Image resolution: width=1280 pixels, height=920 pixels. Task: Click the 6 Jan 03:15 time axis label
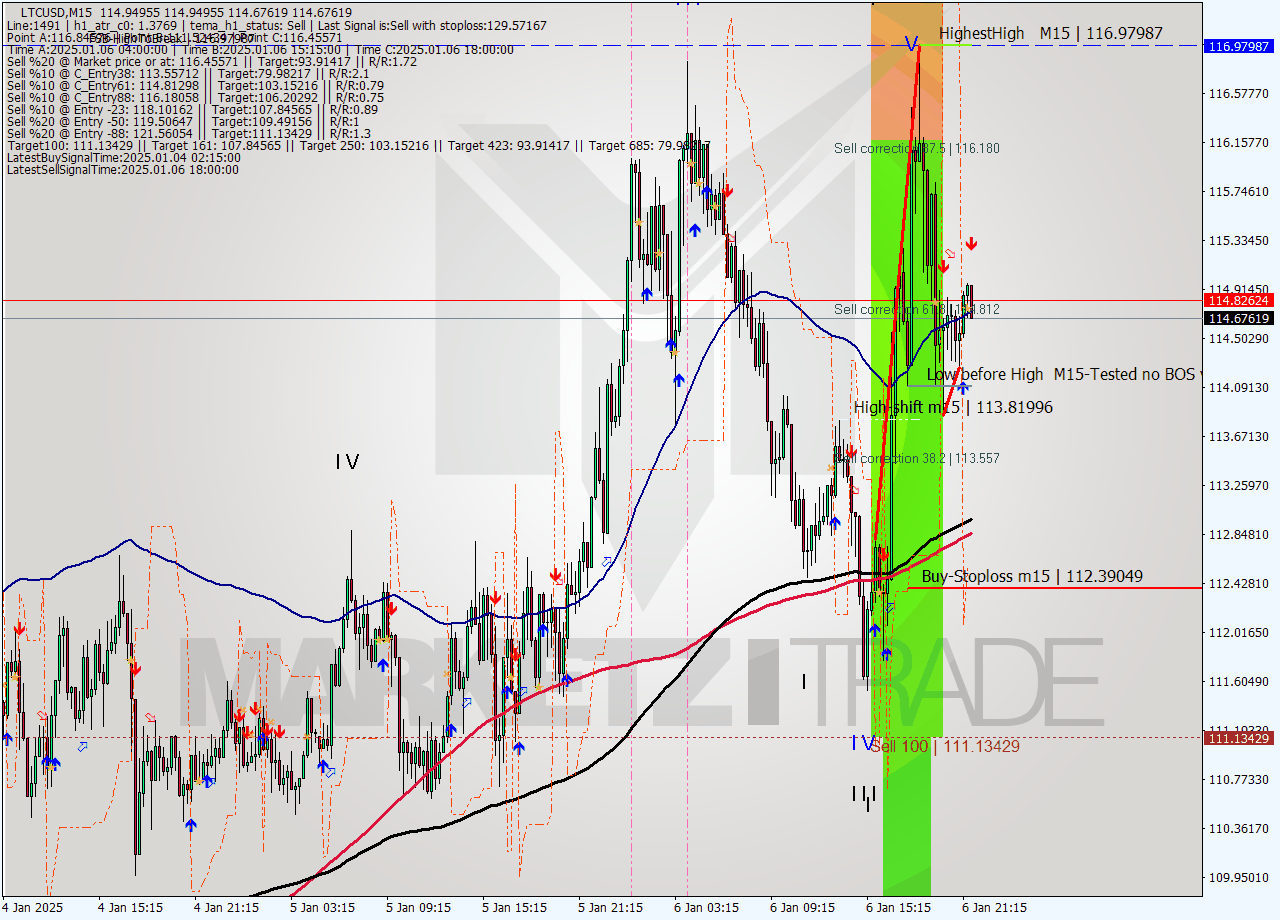(708, 908)
